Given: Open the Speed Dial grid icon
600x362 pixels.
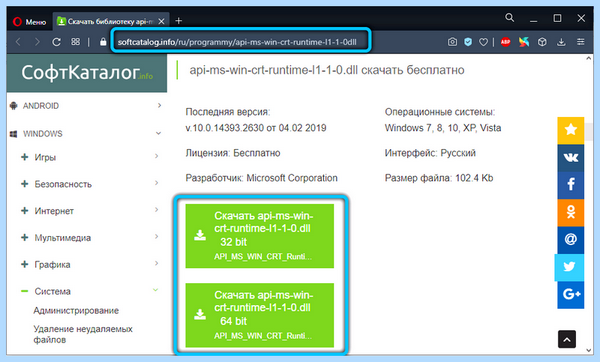Looking at the screenshot, I should (75, 41).
